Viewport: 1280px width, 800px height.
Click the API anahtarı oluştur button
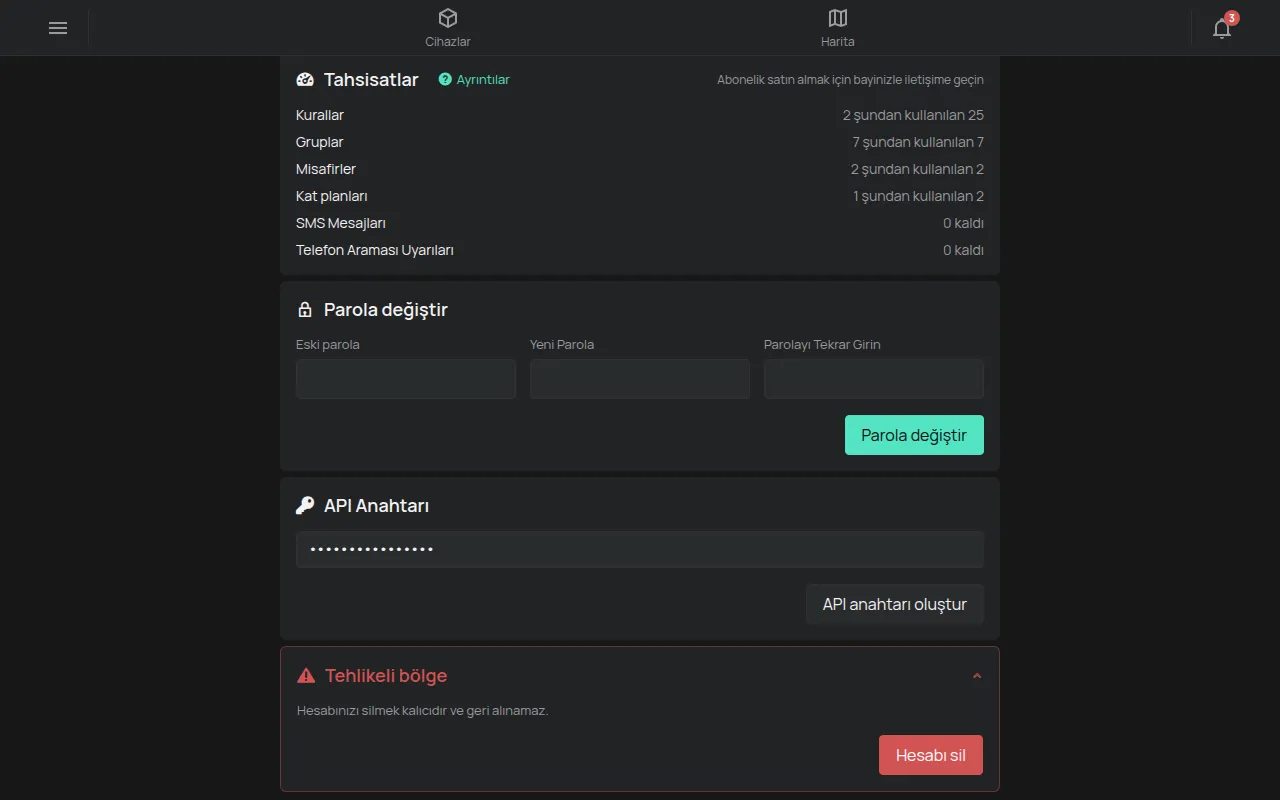pos(895,604)
